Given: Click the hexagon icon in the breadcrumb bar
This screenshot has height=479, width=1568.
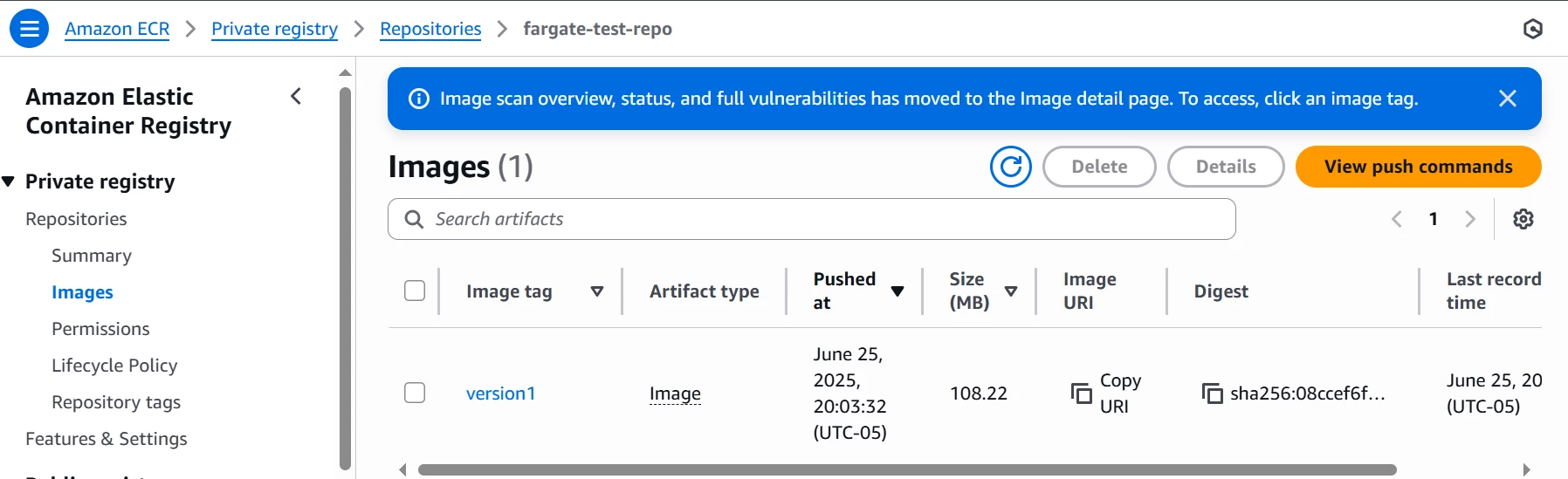Looking at the screenshot, I should [1532, 29].
